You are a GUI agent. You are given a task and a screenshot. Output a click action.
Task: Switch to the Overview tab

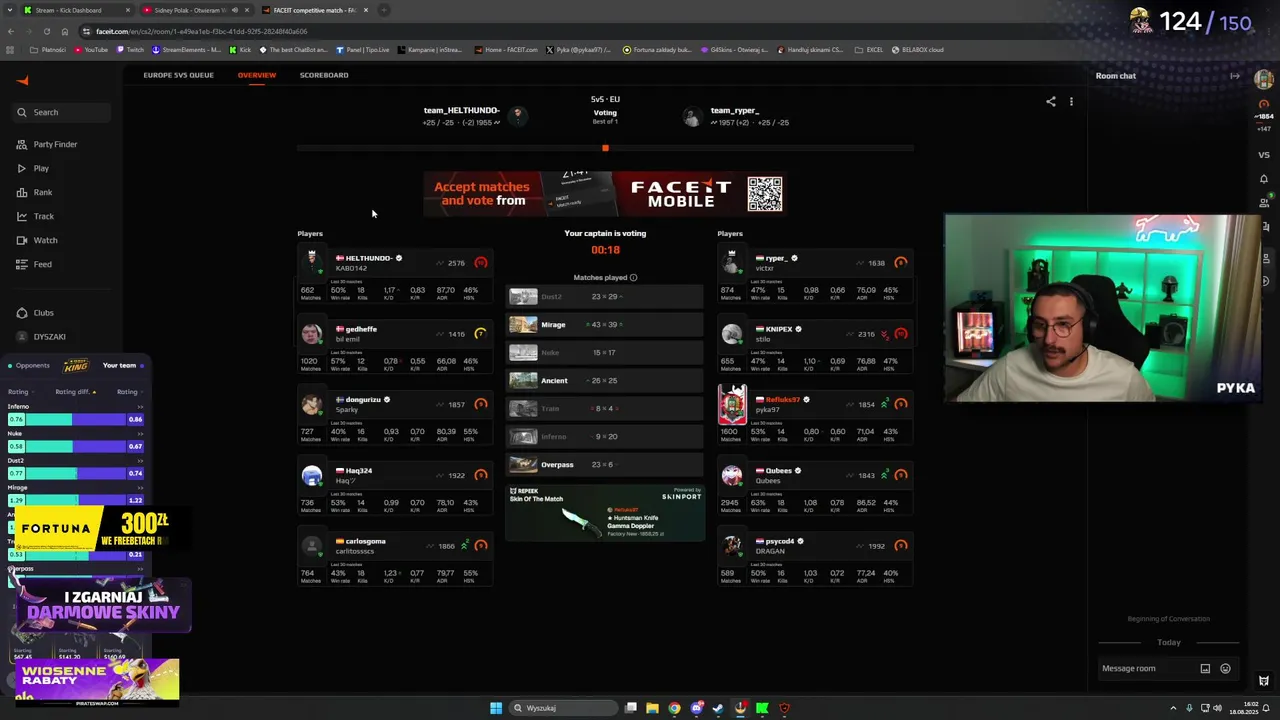(x=257, y=75)
